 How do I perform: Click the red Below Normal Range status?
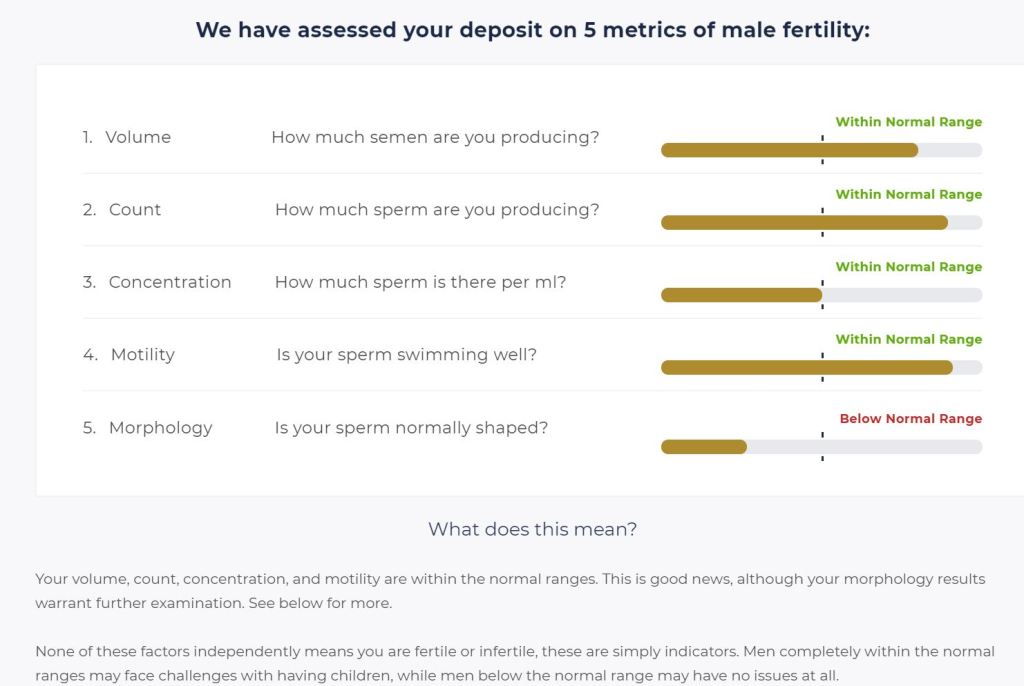click(910, 419)
